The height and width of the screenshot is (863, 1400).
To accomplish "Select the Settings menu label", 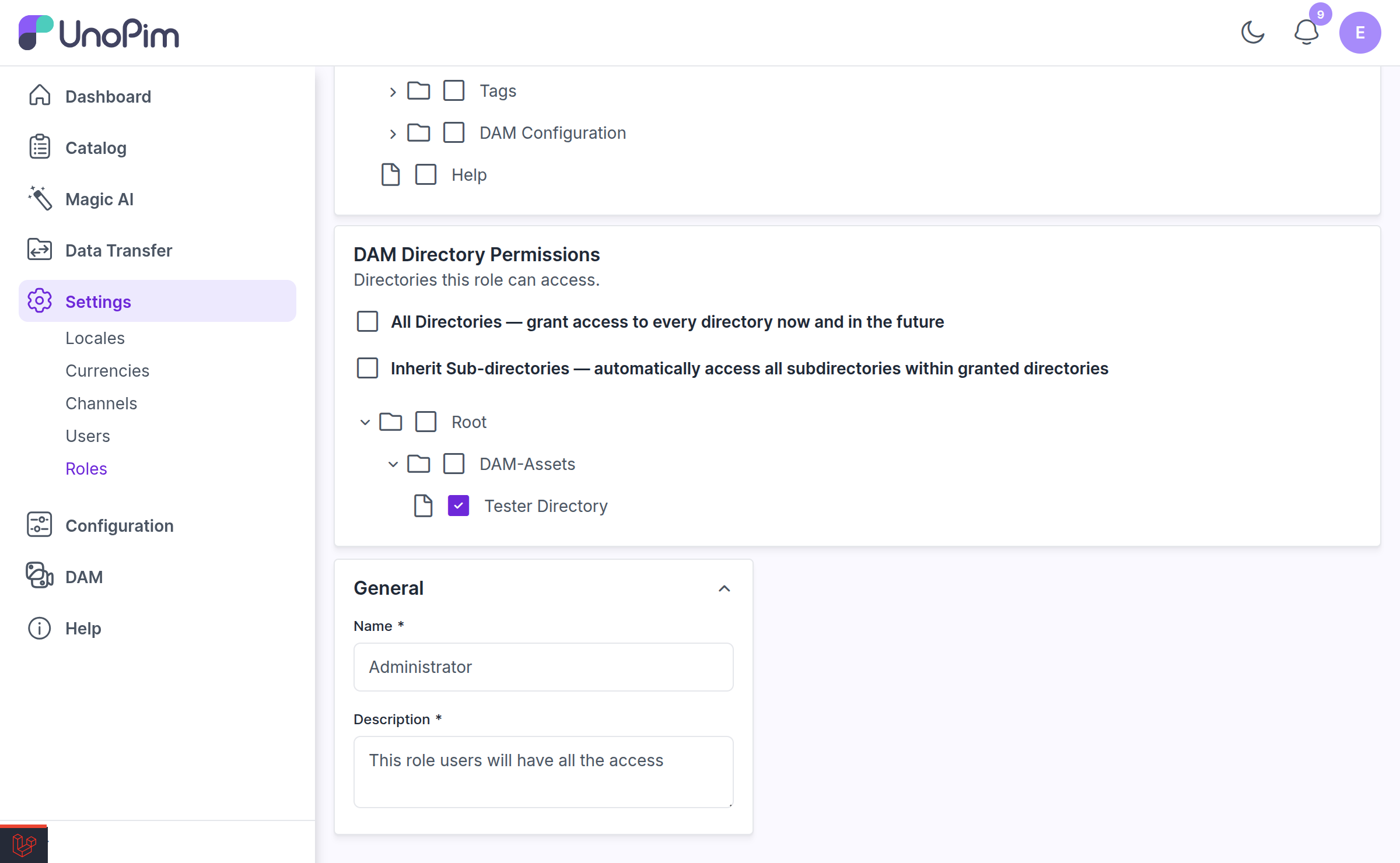I will [98, 301].
